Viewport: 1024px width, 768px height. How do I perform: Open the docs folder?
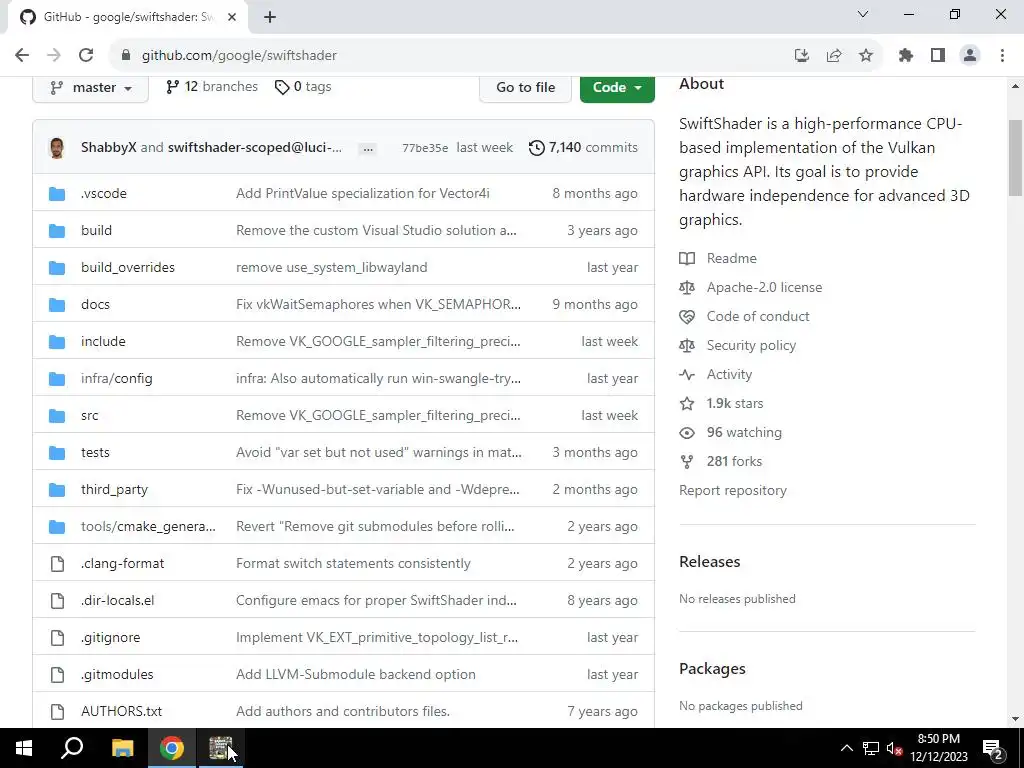[x=95, y=304]
